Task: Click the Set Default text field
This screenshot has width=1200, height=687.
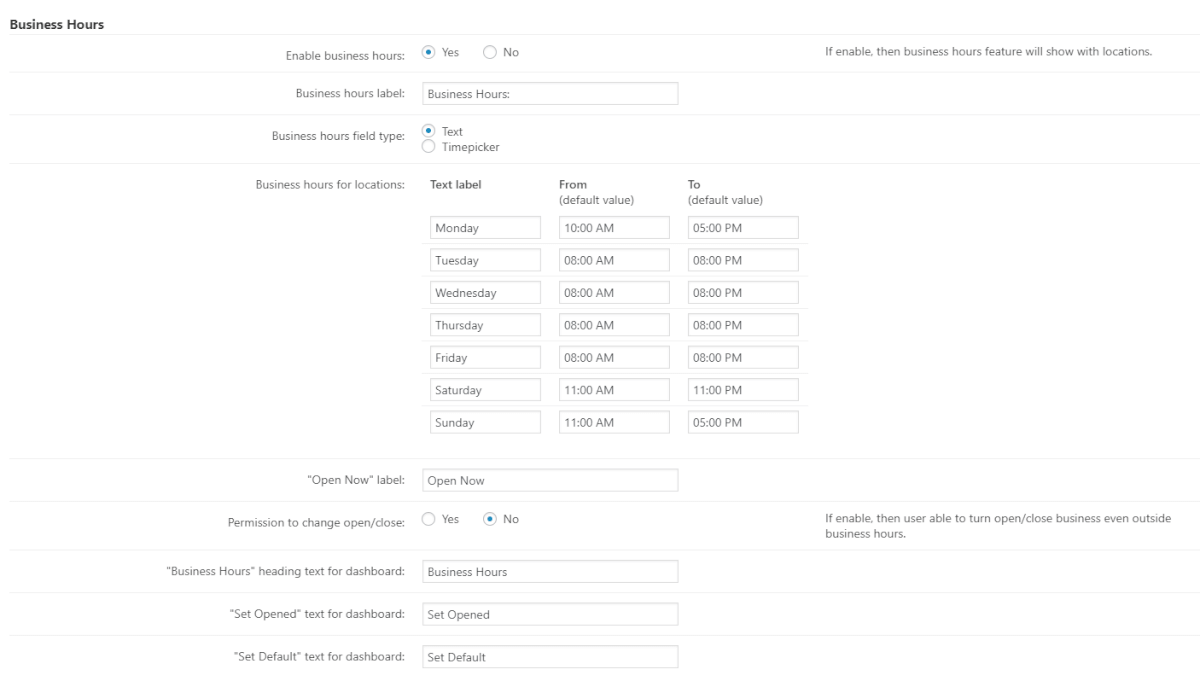Action: coord(550,657)
